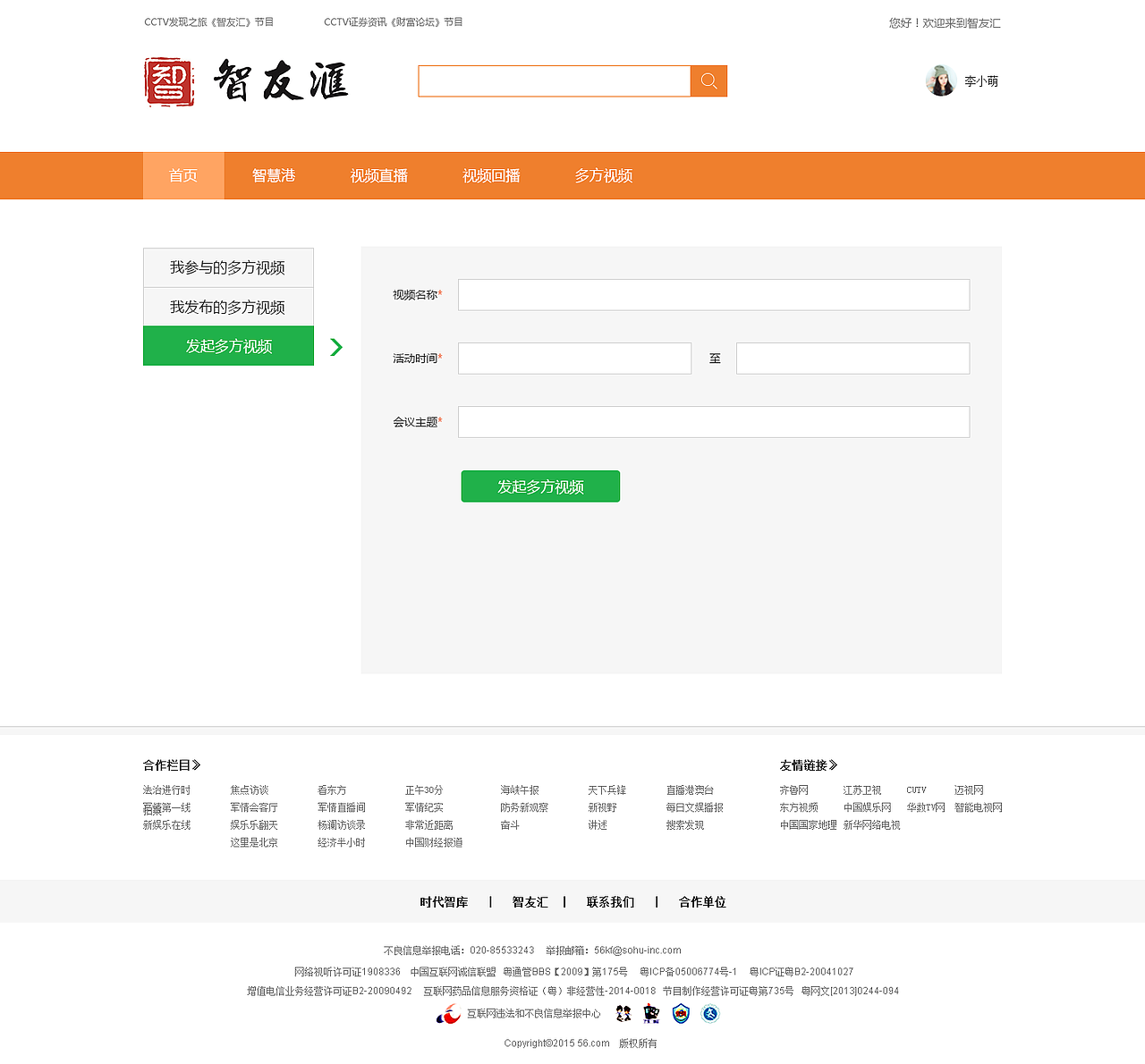Screen dimensions: 1145x1064
Task: Expand the 友情链接 section chevron
Action: (x=832, y=764)
